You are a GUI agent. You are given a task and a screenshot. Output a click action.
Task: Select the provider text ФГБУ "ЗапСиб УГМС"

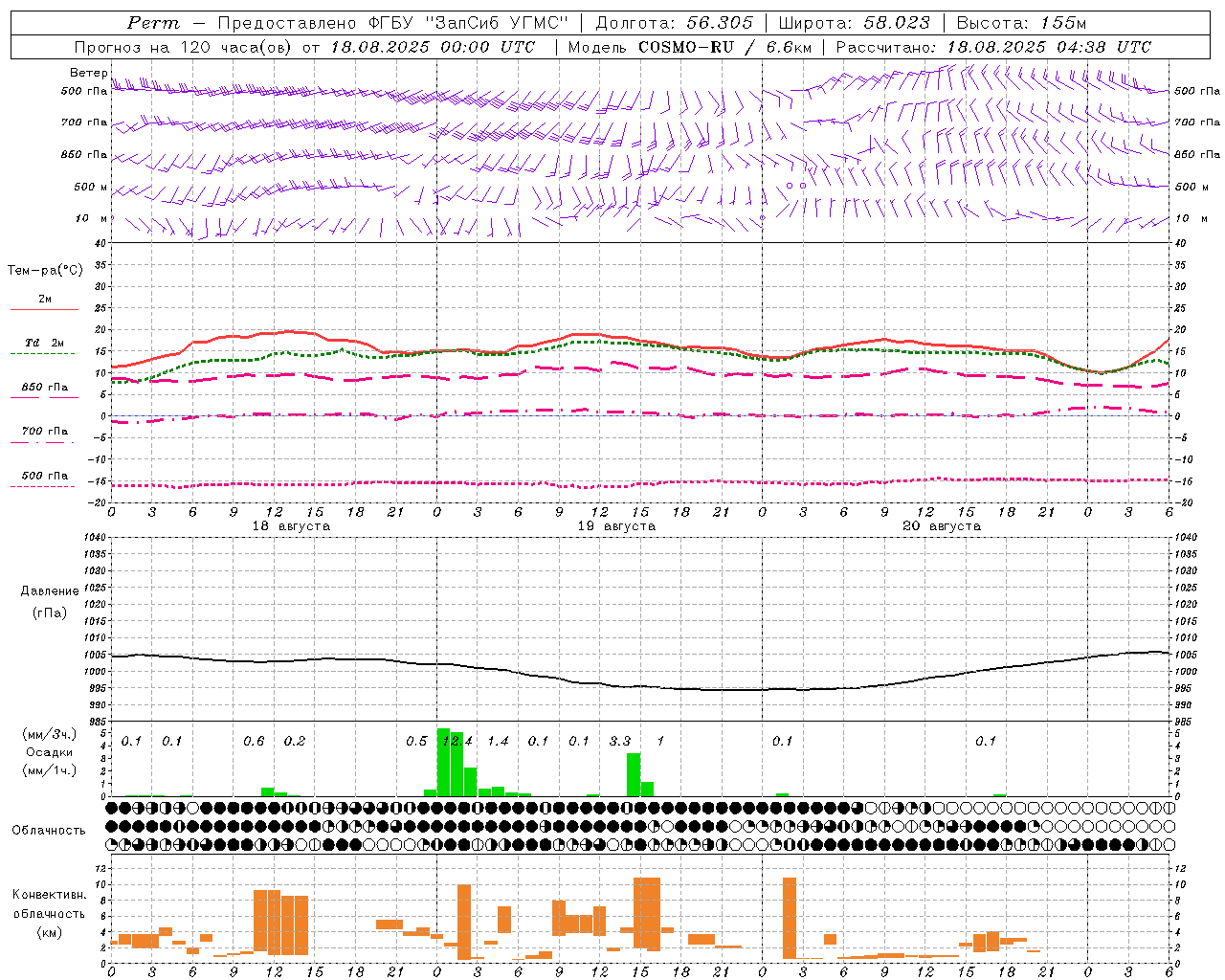pyautogui.click(x=468, y=23)
